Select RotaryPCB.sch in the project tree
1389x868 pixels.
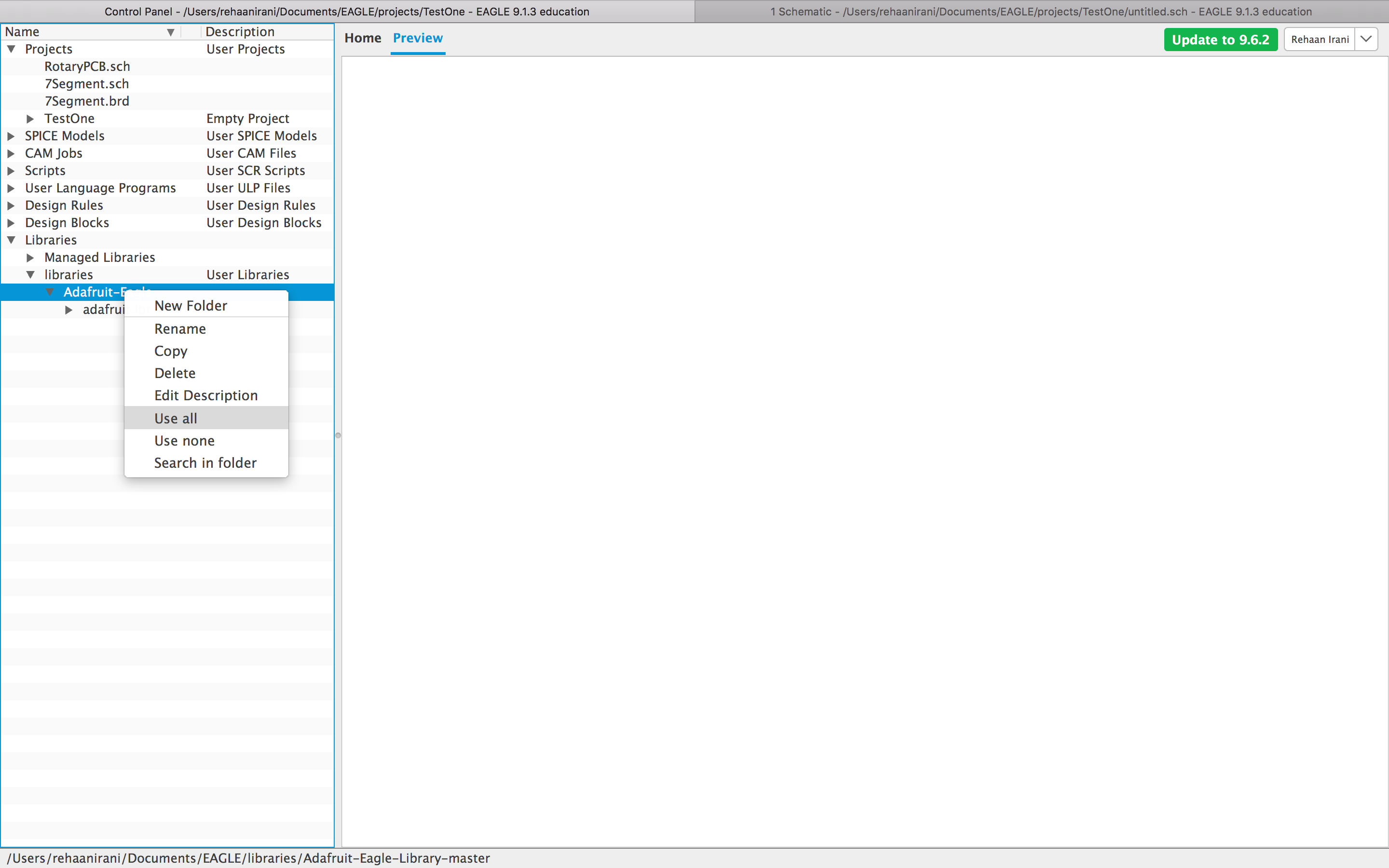click(87, 66)
